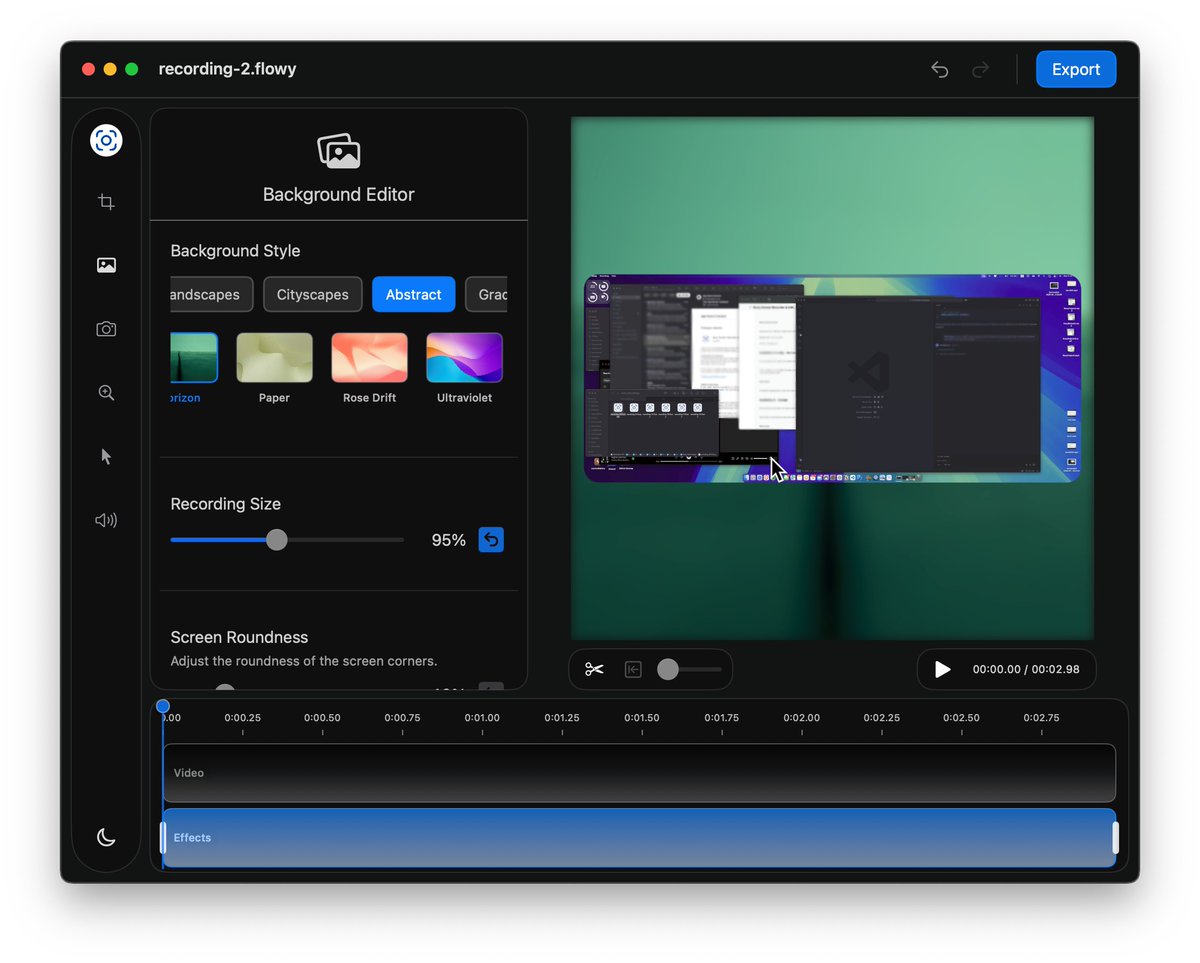
Task: Open the Flowy recording logo icon in sidebar
Action: point(106,140)
